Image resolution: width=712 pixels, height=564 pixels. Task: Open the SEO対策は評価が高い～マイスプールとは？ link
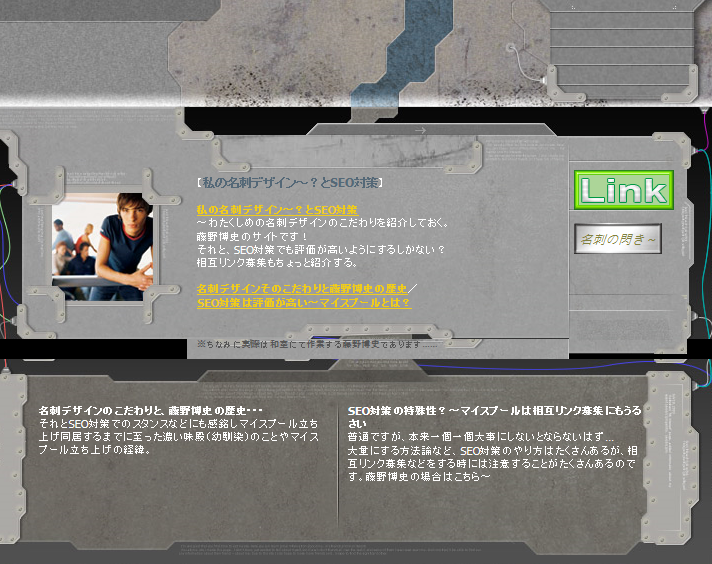click(304, 302)
